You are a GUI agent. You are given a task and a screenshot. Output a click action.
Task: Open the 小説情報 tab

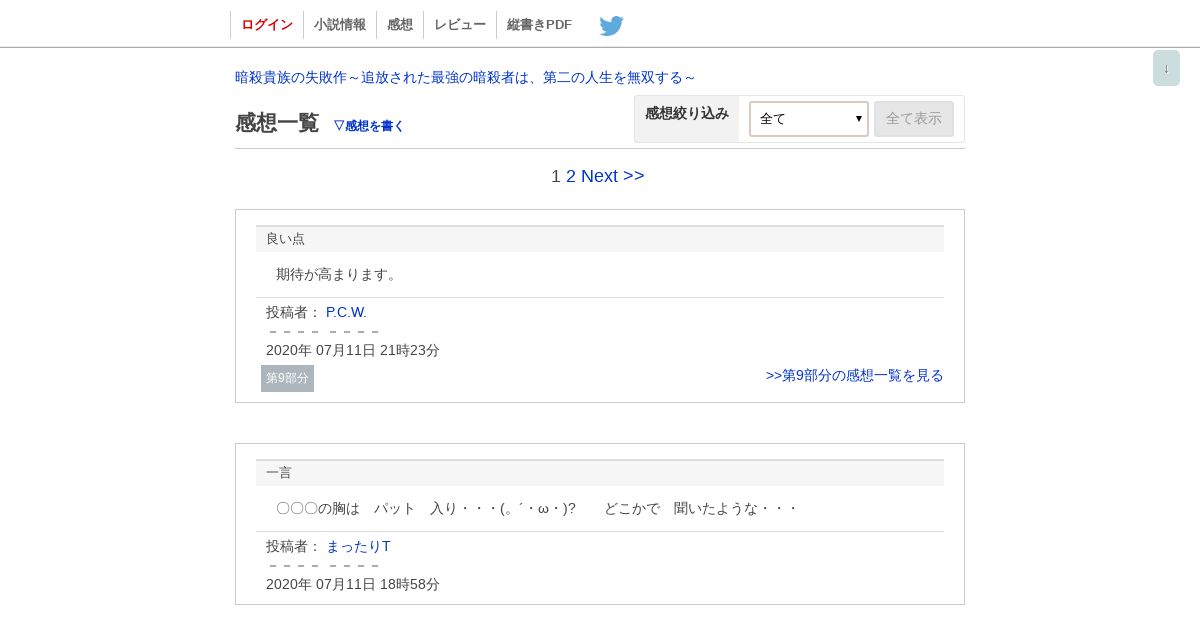tap(340, 25)
